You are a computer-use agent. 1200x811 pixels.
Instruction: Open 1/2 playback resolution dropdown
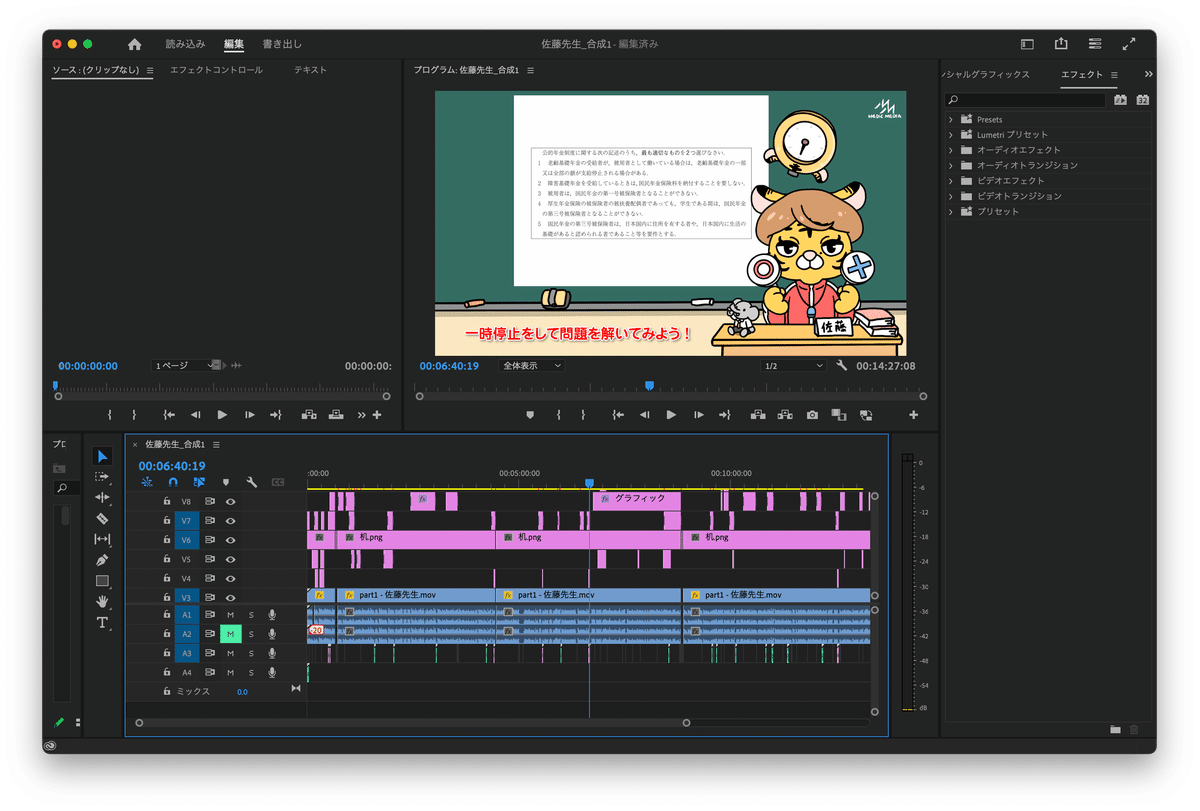point(794,366)
